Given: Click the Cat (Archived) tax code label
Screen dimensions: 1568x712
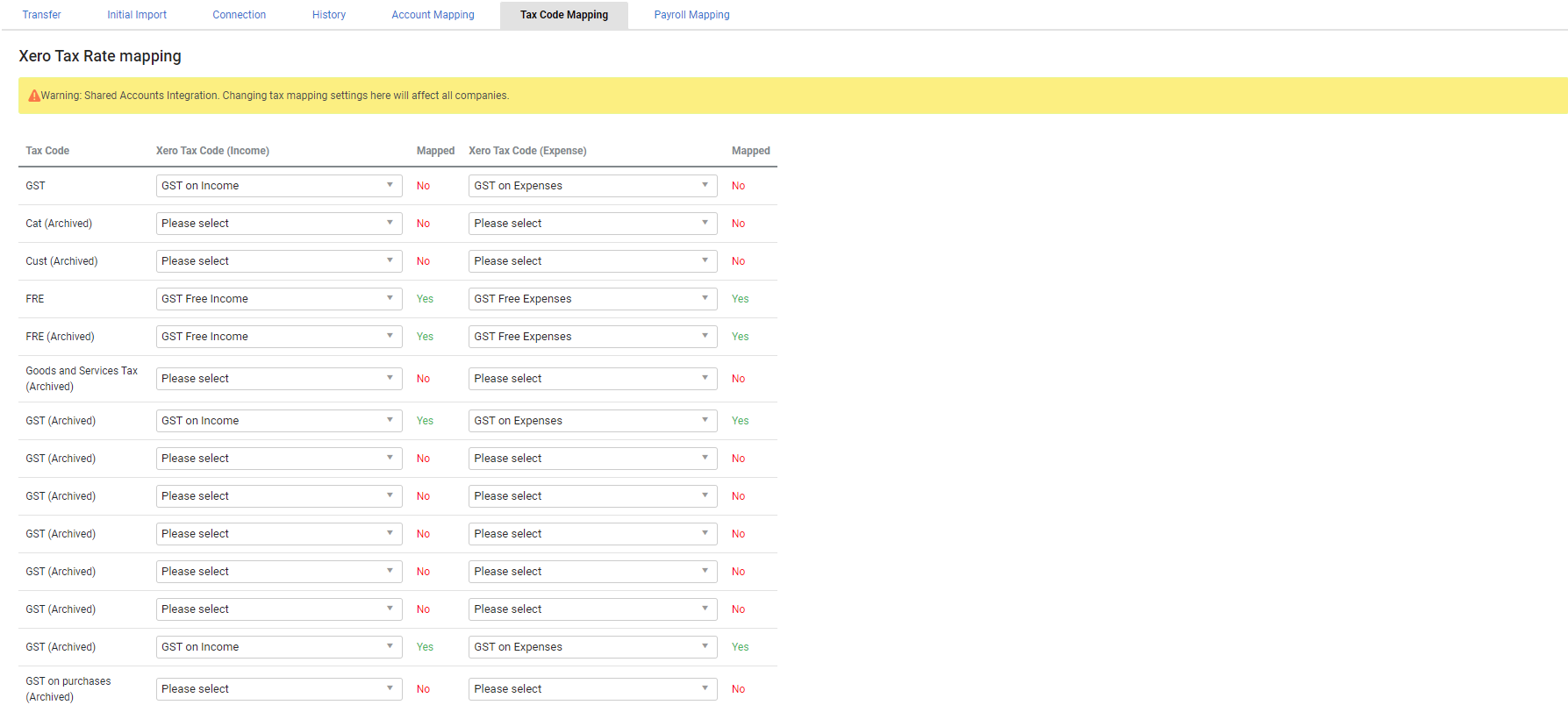Looking at the screenshot, I should tap(59, 224).
